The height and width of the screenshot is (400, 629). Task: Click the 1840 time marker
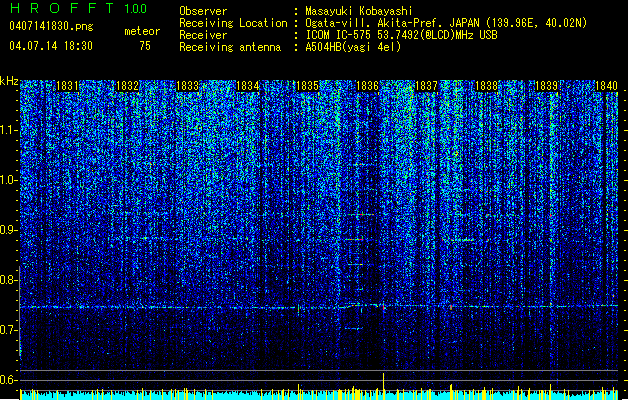[x=606, y=86]
